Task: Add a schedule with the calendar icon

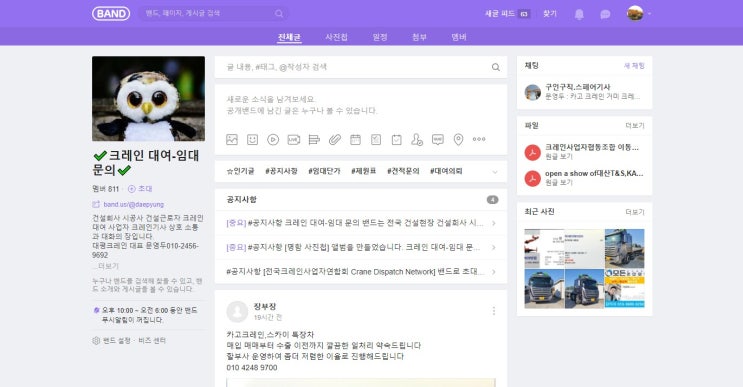Action: (355, 139)
